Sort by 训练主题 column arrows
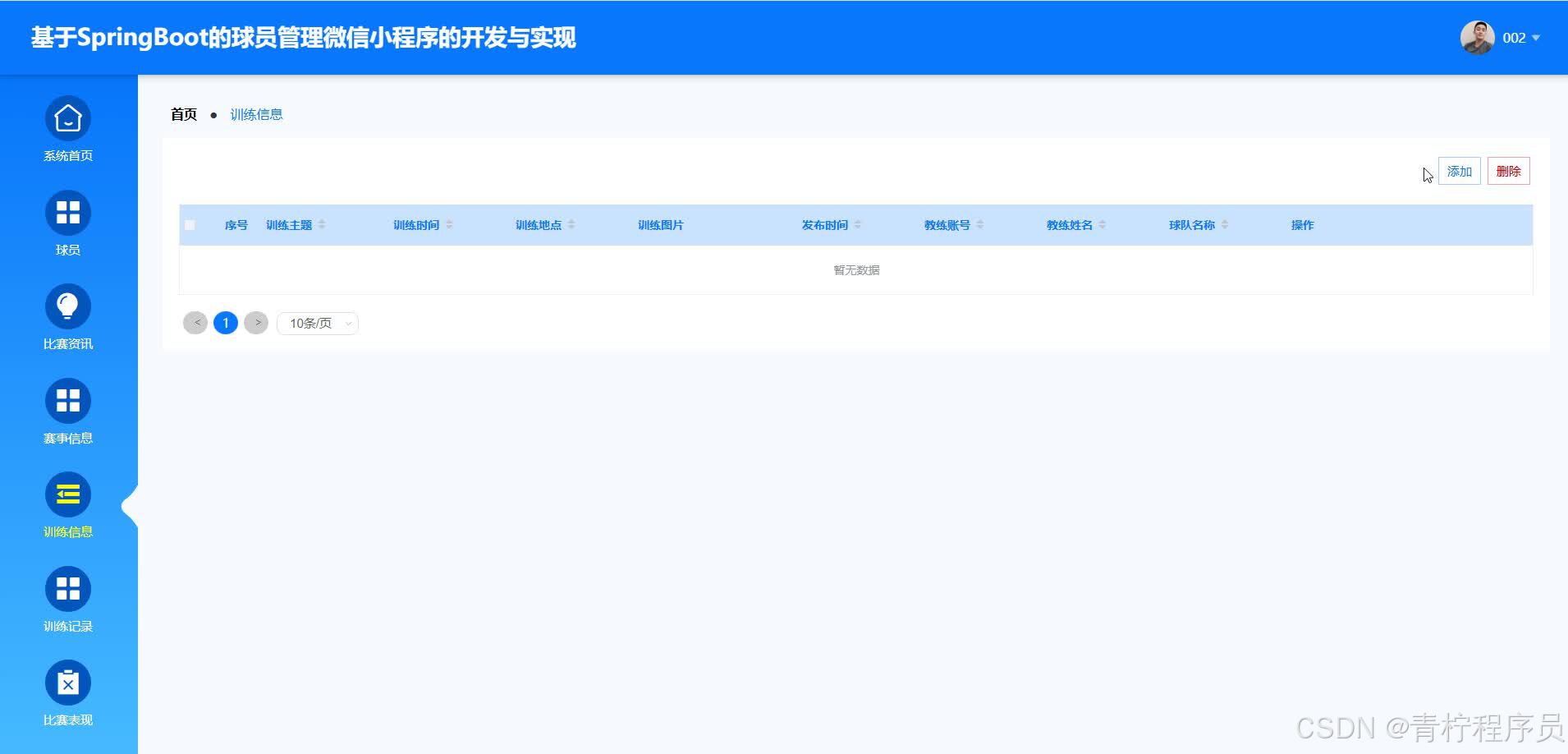1568x754 pixels. 322,225
